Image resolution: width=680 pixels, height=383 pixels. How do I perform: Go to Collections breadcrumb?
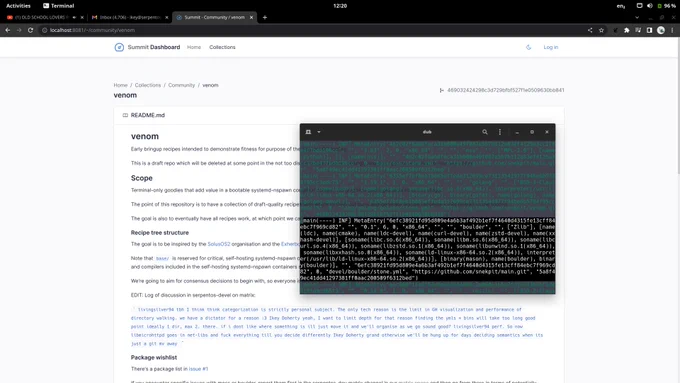147,85
